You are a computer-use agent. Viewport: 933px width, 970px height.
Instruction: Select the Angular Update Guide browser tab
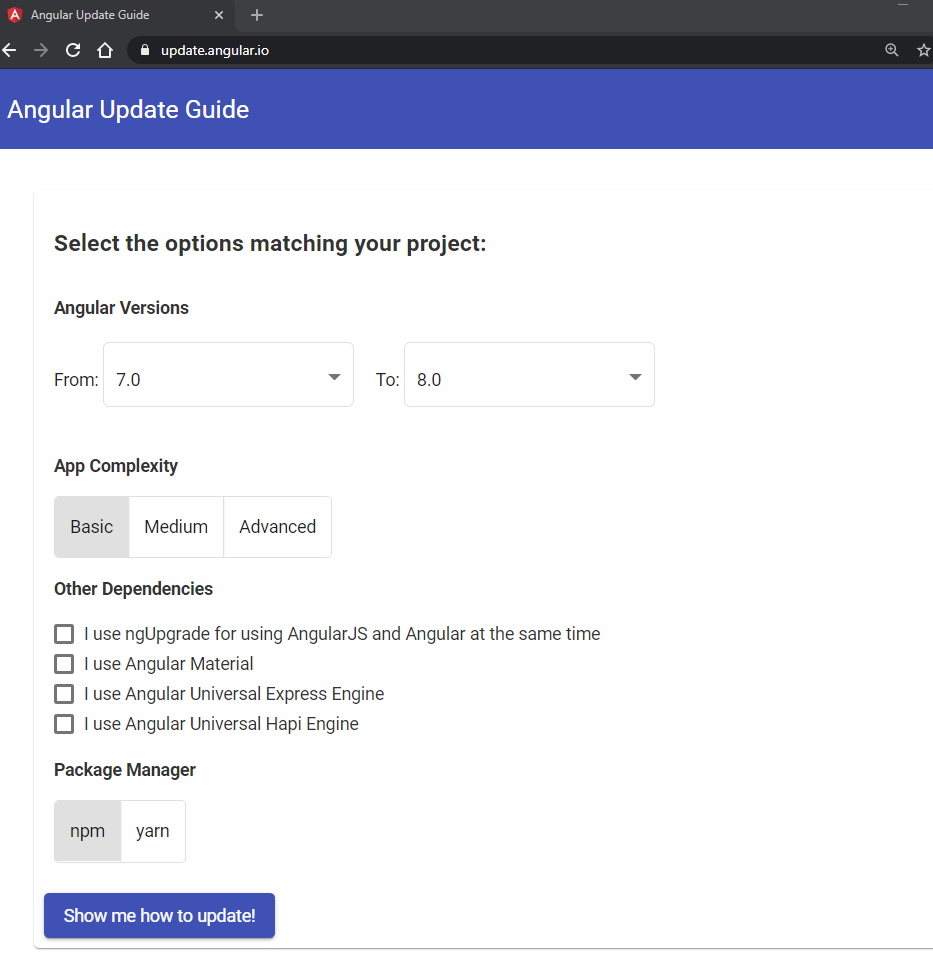pos(118,15)
